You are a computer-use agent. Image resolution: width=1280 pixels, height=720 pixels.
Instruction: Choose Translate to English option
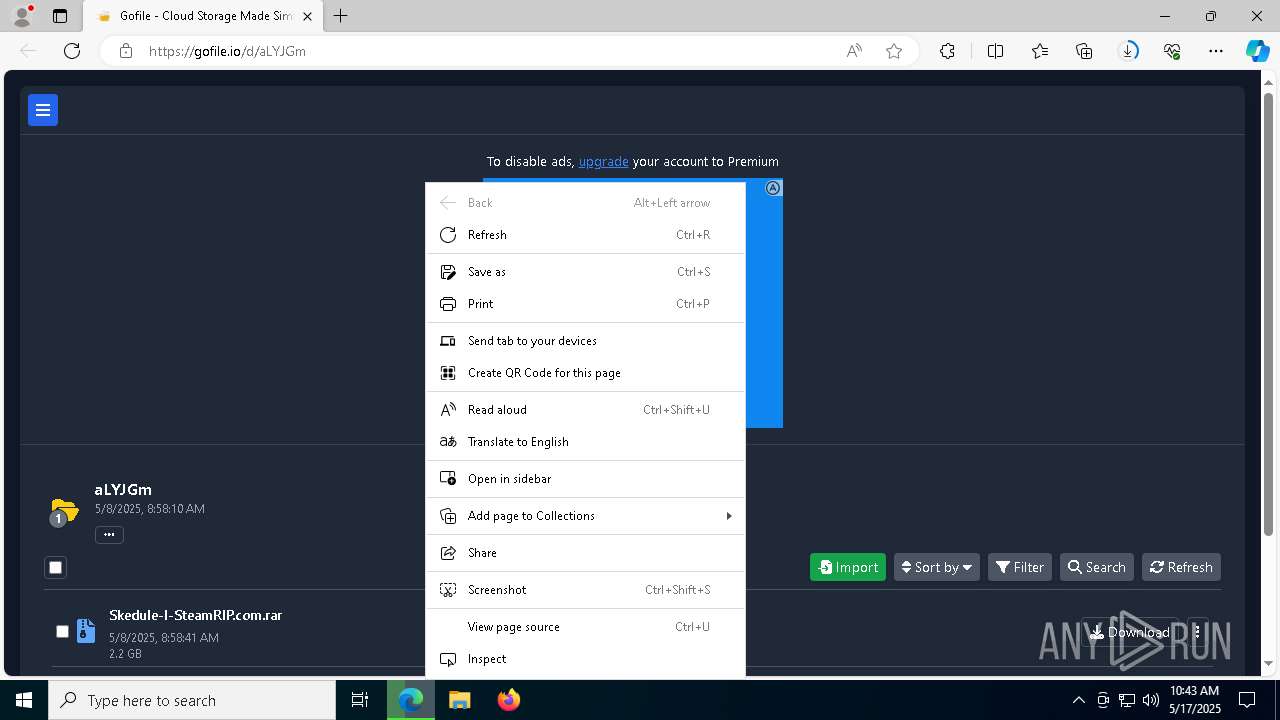[x=585, y=442]
